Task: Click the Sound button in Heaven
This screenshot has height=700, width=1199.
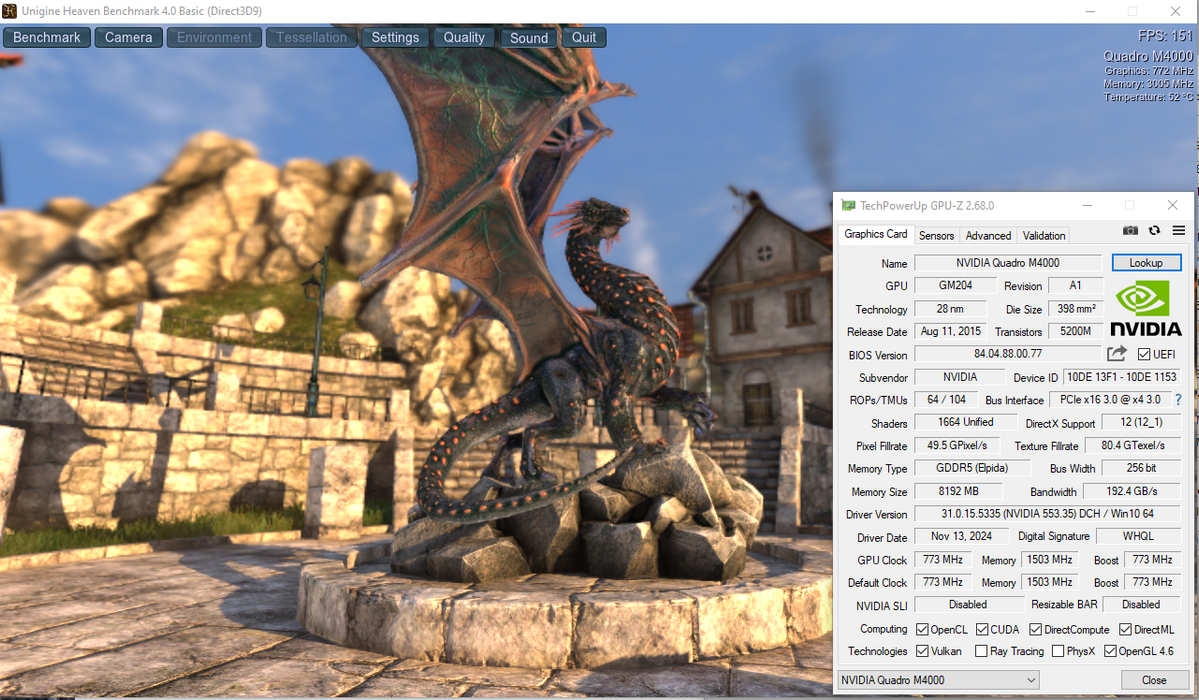Action: pyautogui.click(x=529, y=37)
